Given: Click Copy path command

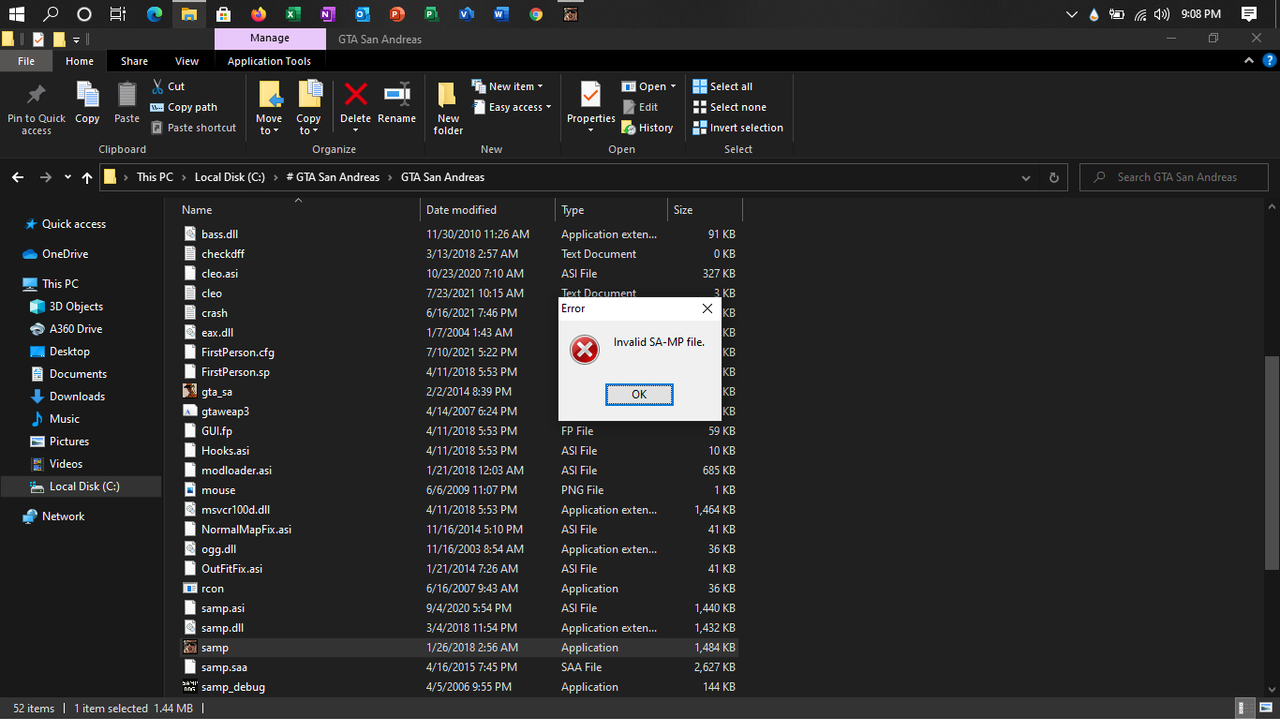Looking at the screenshot, I should [x=184, y=107].
